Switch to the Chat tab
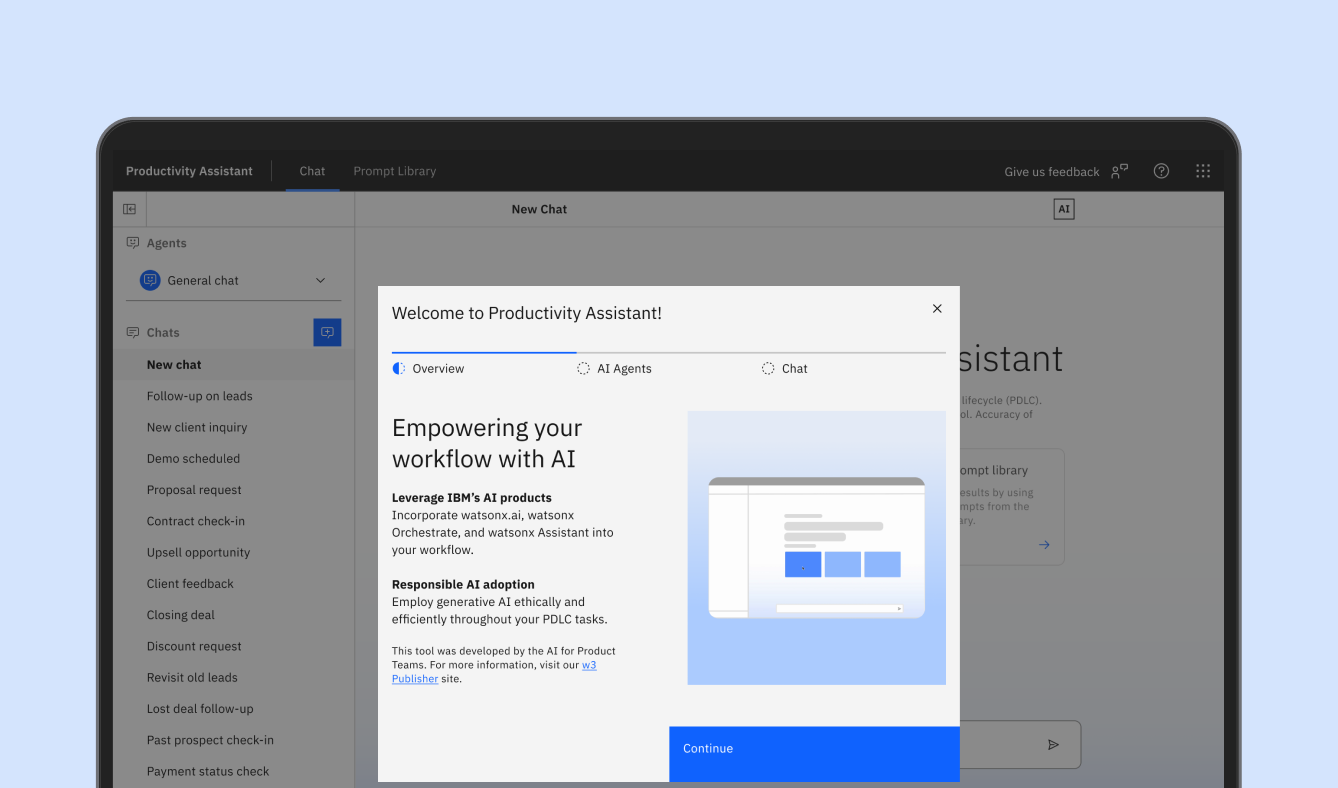Screen dimensions: 1338x788 click(312, 171)
